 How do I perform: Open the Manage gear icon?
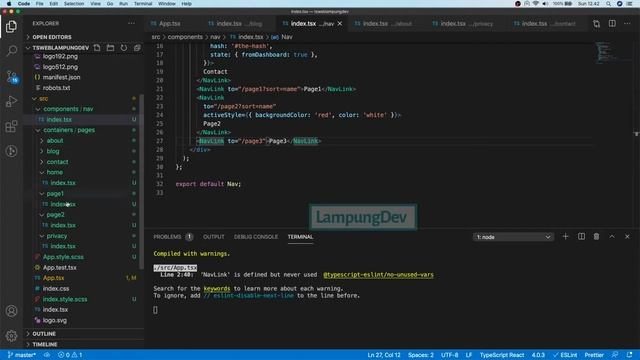[x=11, y=336]
